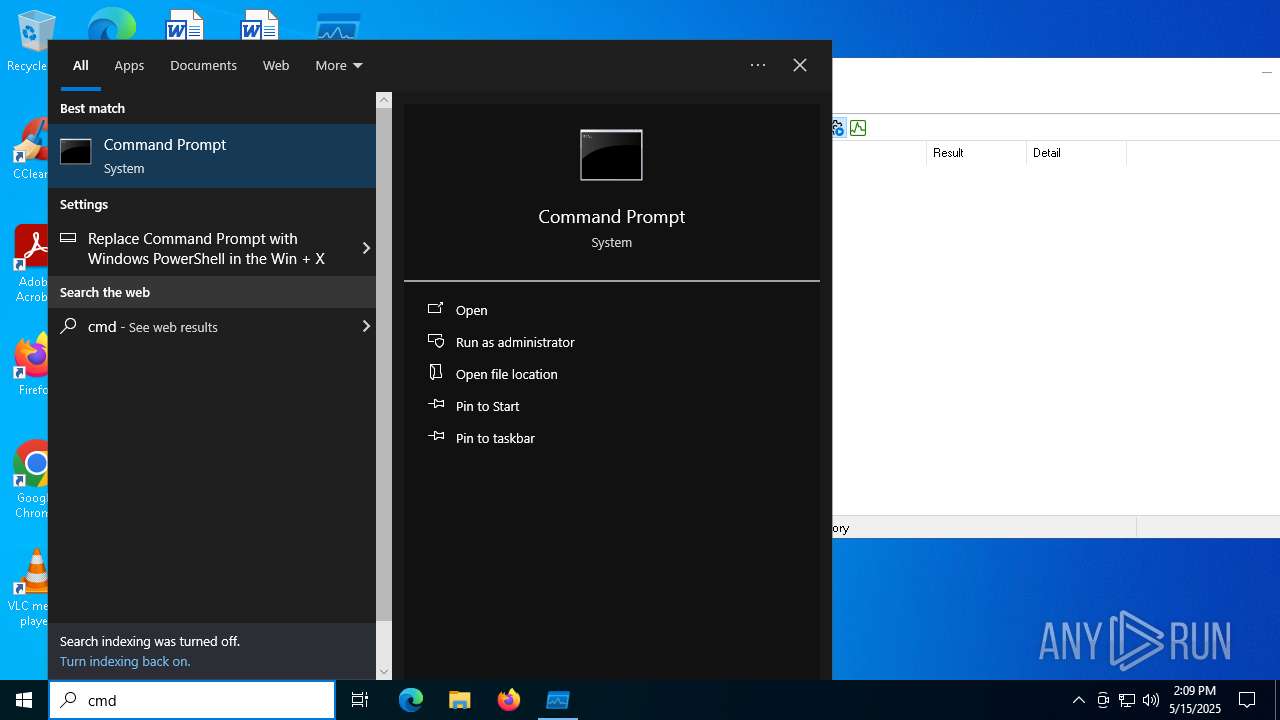Expand arrow next to cmd web results
Screen dimensions: 1280x720
pyautogui.click(x=366, y=326)
